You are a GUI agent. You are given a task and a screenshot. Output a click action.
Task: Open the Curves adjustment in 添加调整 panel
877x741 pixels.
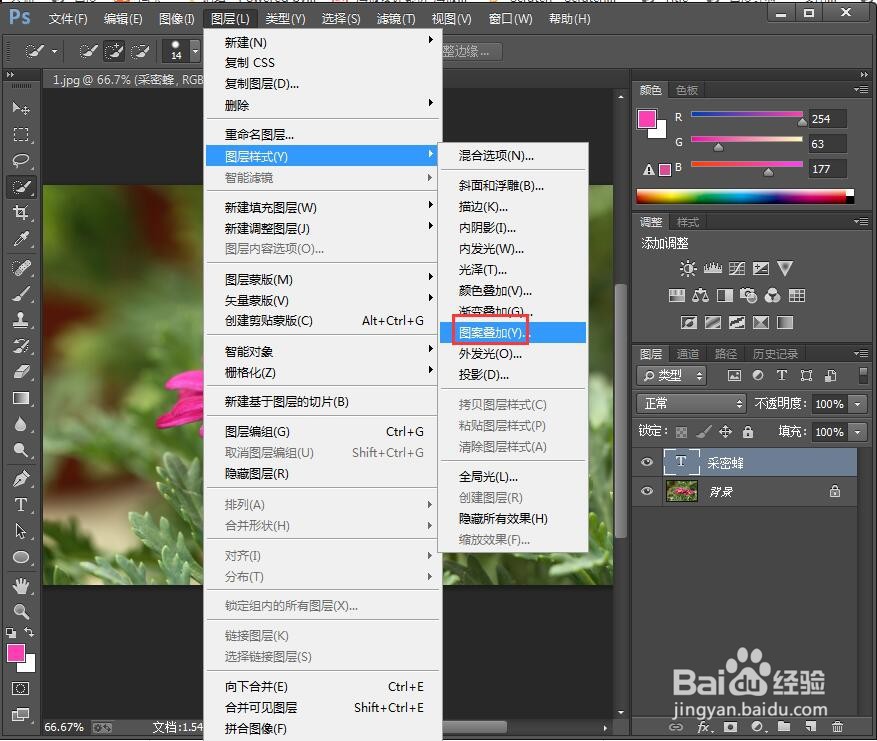point(737,269)
